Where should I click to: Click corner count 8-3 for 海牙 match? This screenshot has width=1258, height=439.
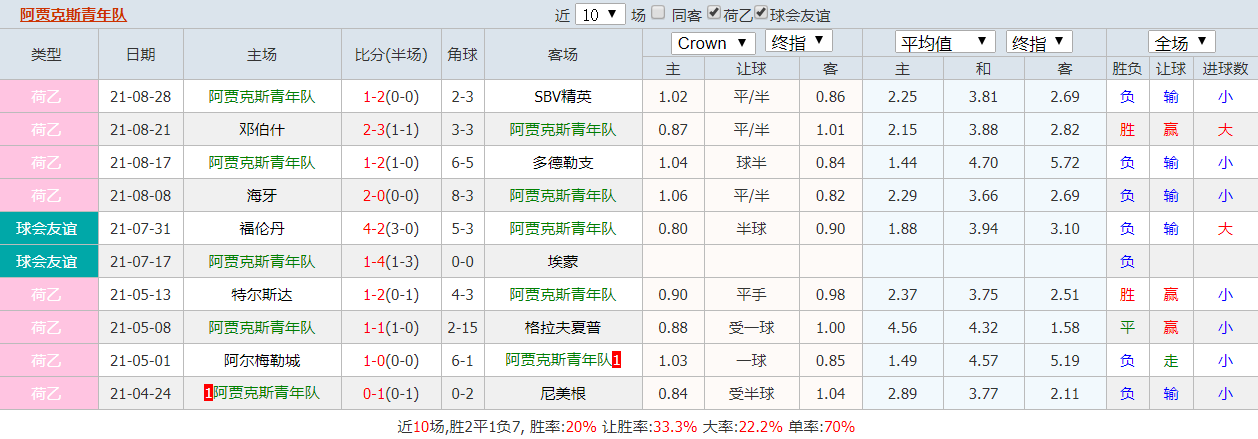(462, 196)
